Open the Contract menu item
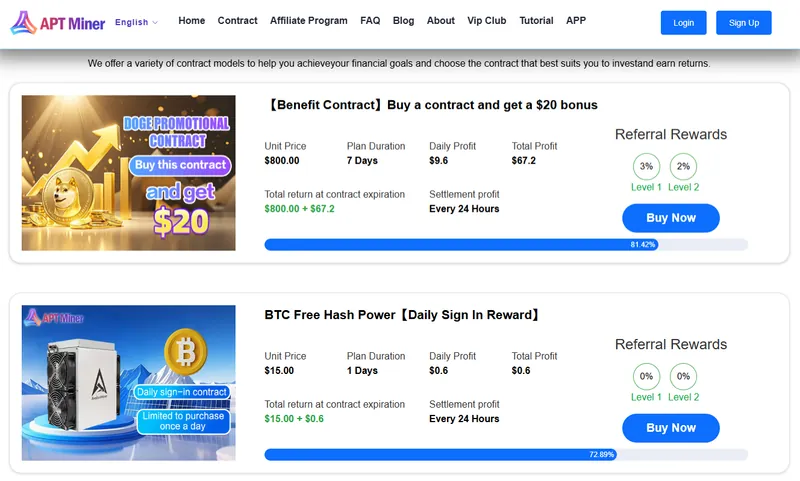The image size is (800, 481). (237, 21)
